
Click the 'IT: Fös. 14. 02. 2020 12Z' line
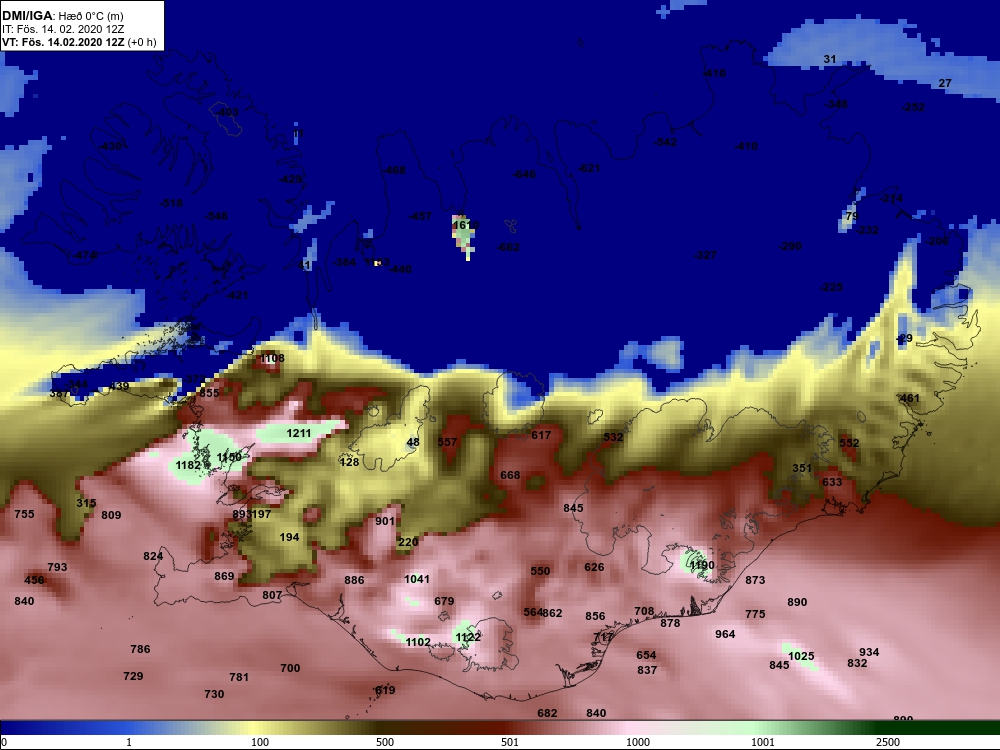[x=62, y=29]
